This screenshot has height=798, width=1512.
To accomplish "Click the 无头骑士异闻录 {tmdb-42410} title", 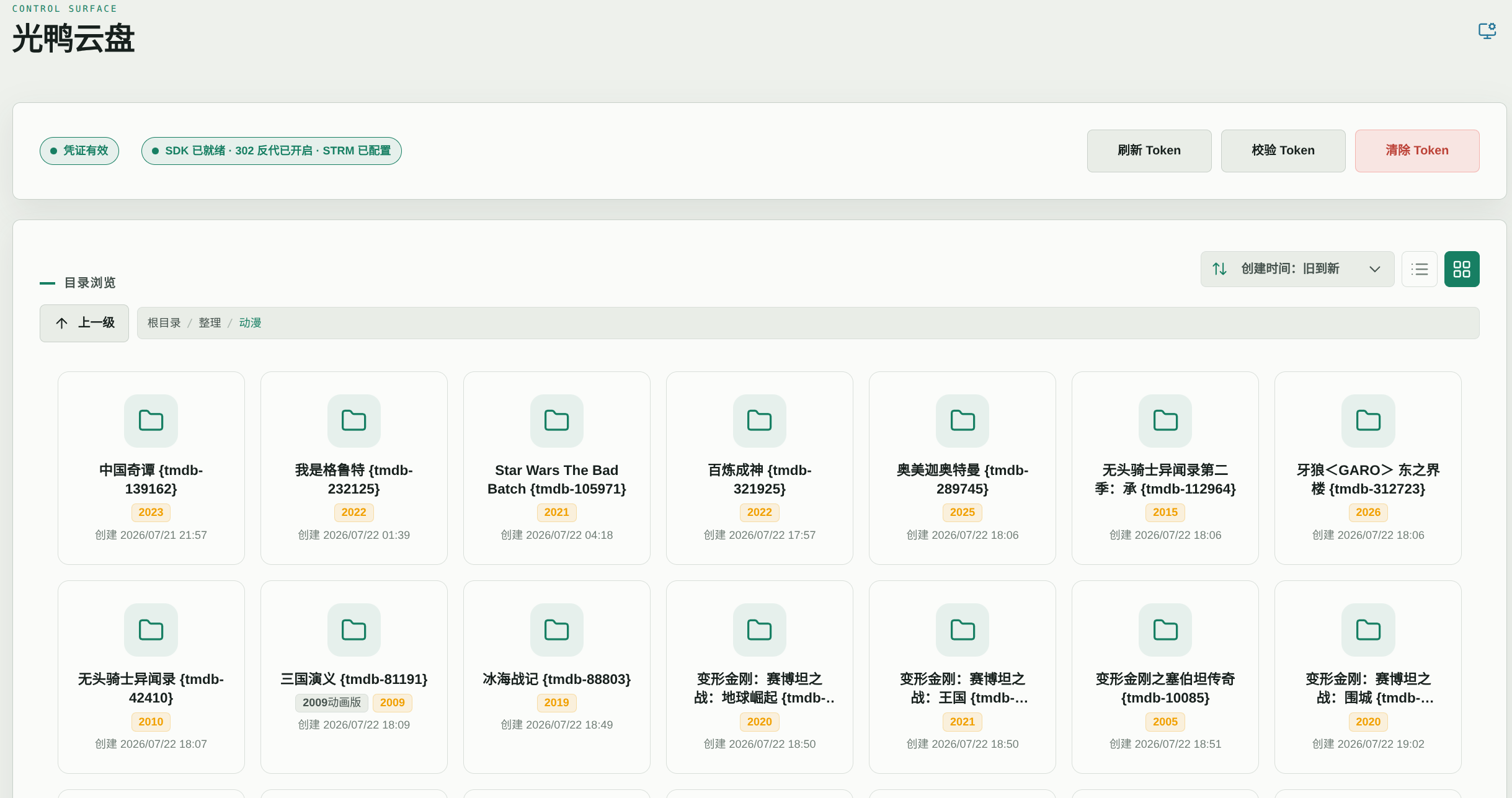I will [151, 688].
